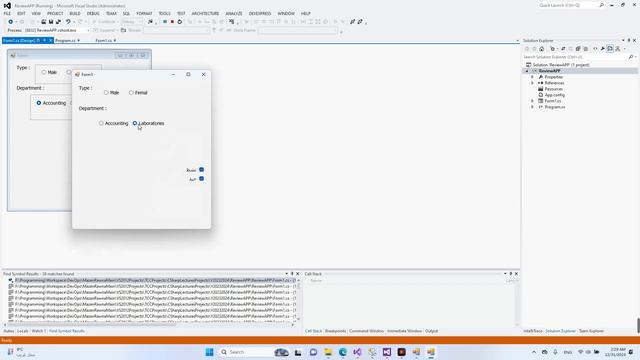
Task: Click the Break All debug icon
Action: pos(165,22)
